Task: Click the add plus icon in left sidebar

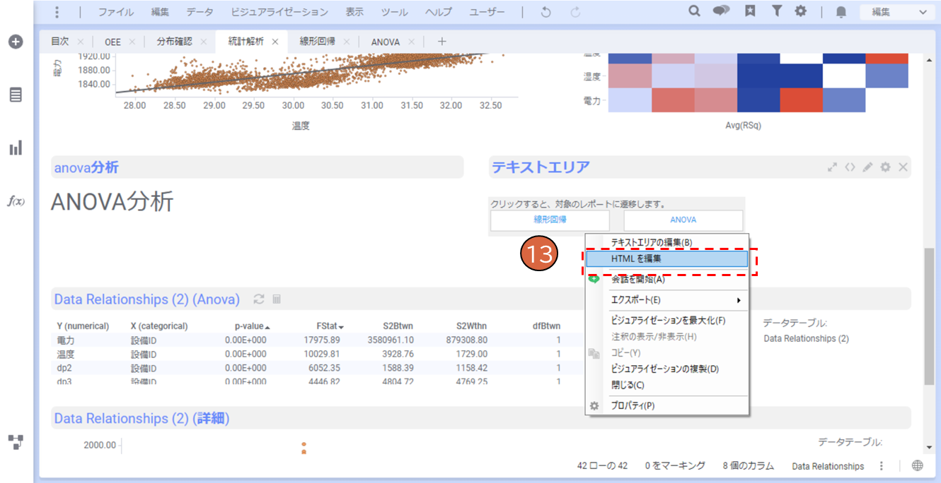Action: pyautogui.click(x=16, y=42)
